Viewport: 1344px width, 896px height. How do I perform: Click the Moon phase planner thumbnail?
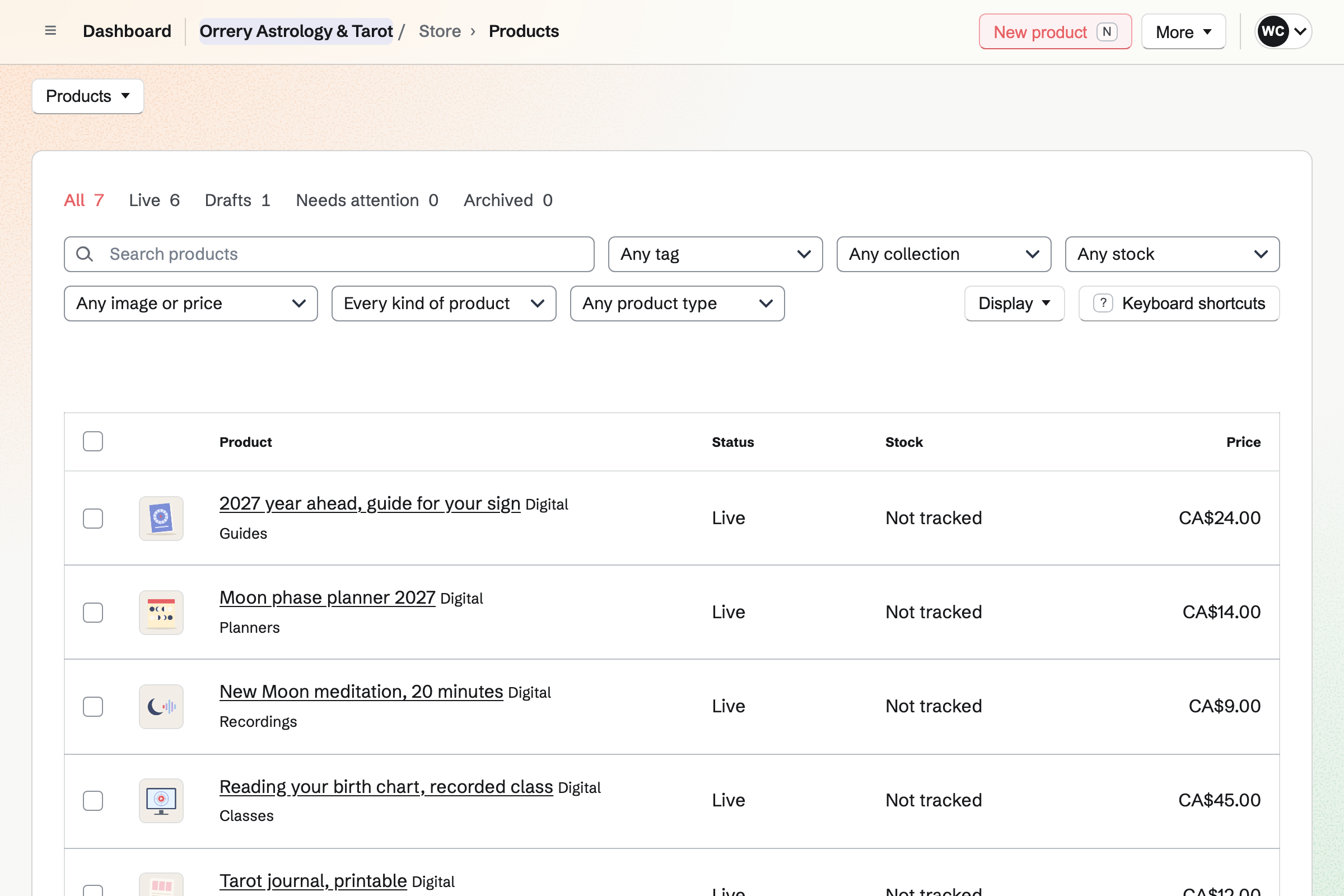click(161, 613)
